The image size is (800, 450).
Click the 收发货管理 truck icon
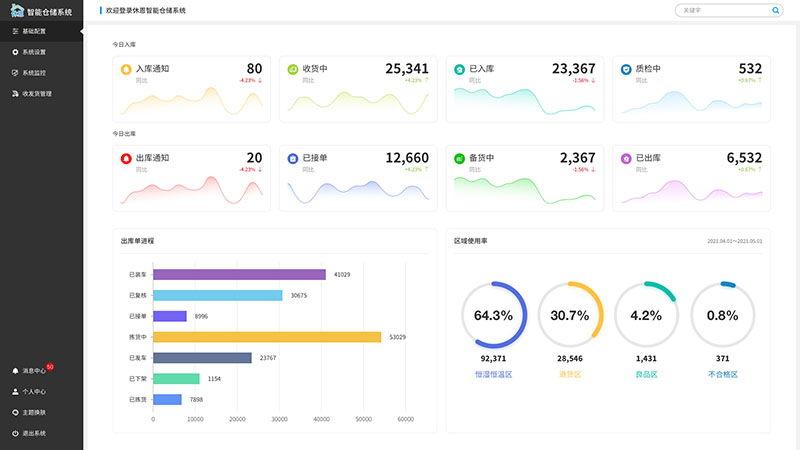click(15, 94)
